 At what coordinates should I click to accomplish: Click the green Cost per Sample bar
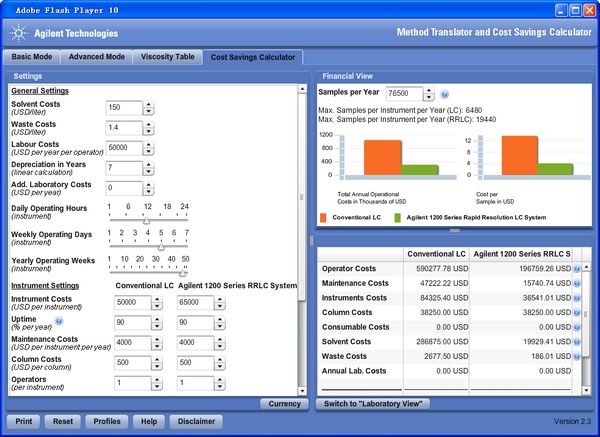(x=555, y=169)
